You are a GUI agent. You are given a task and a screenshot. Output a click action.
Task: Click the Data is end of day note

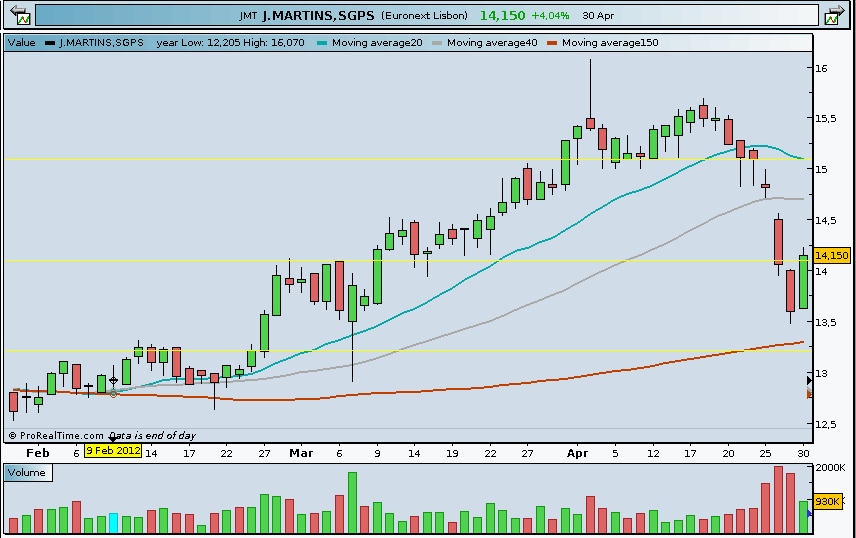(x=152, y=435)
